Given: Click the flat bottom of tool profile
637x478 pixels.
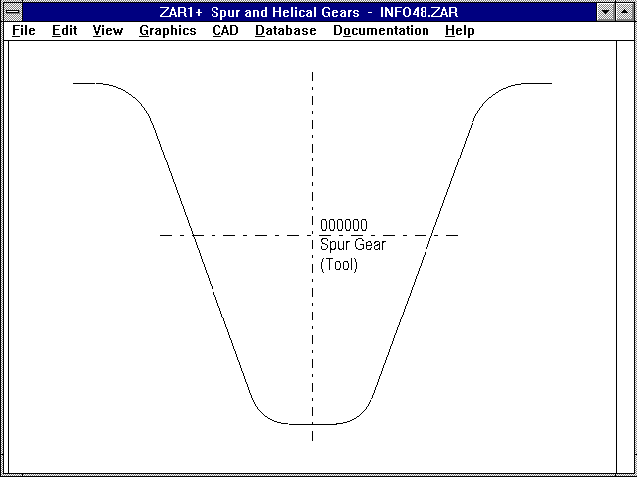Looking at the screenshot, I should pyautogui.click(x=312, y=424).
